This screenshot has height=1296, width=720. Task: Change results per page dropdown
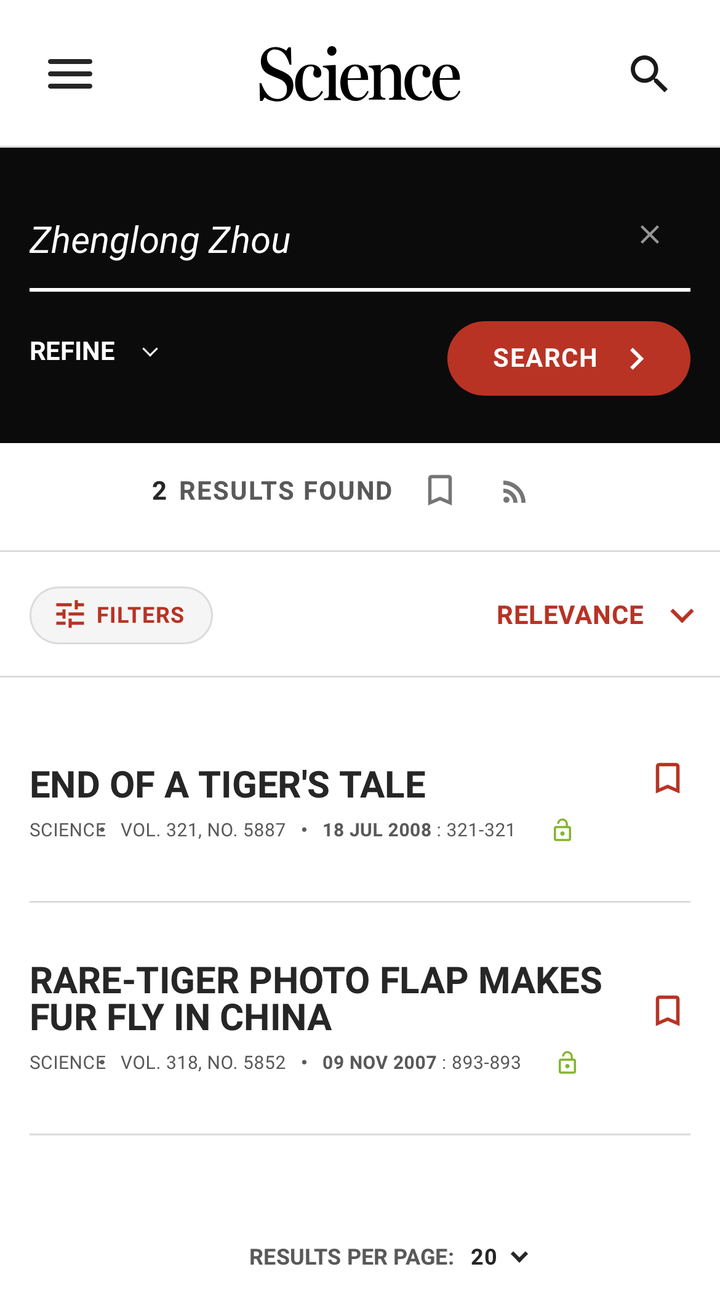tap(499, 1257)
